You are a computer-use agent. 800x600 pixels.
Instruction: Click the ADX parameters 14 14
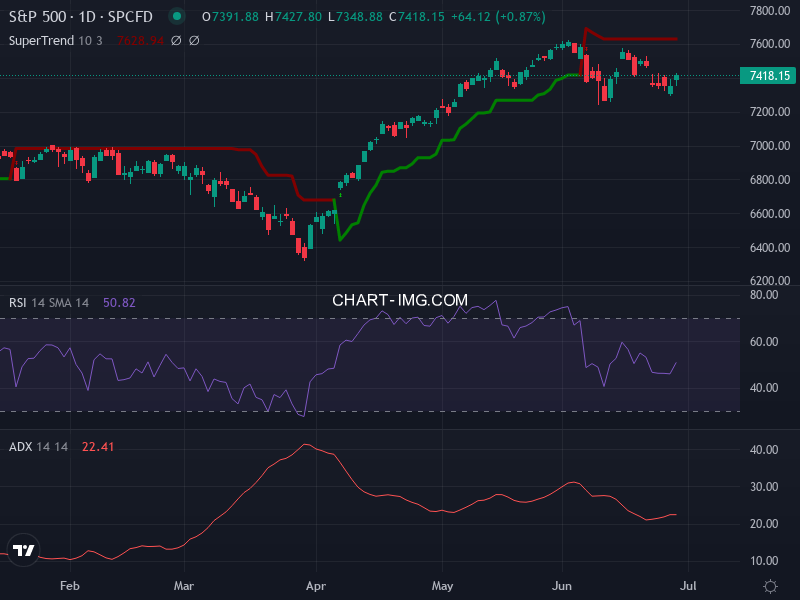coord(52,446)
